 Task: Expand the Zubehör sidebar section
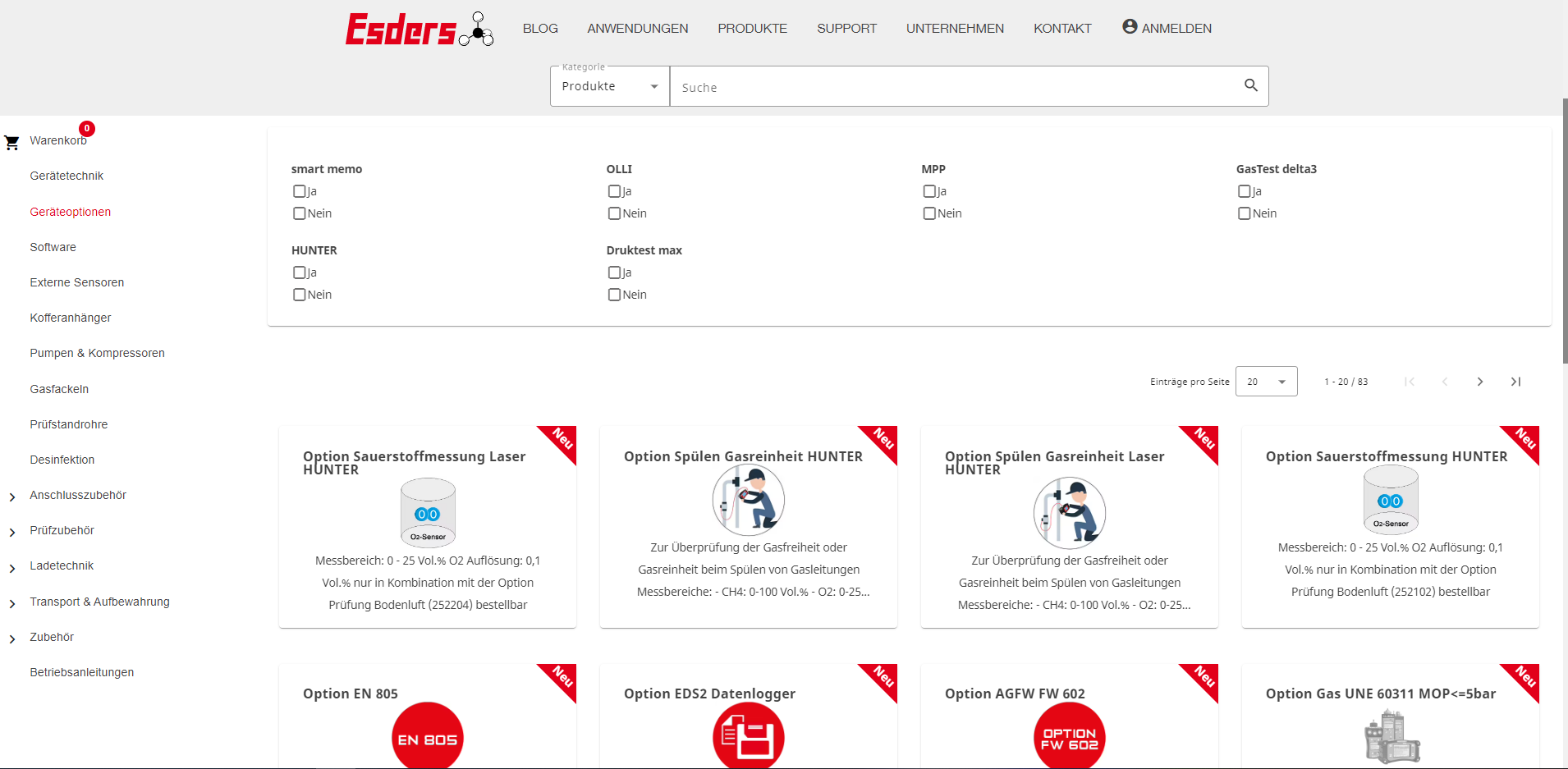11,637
